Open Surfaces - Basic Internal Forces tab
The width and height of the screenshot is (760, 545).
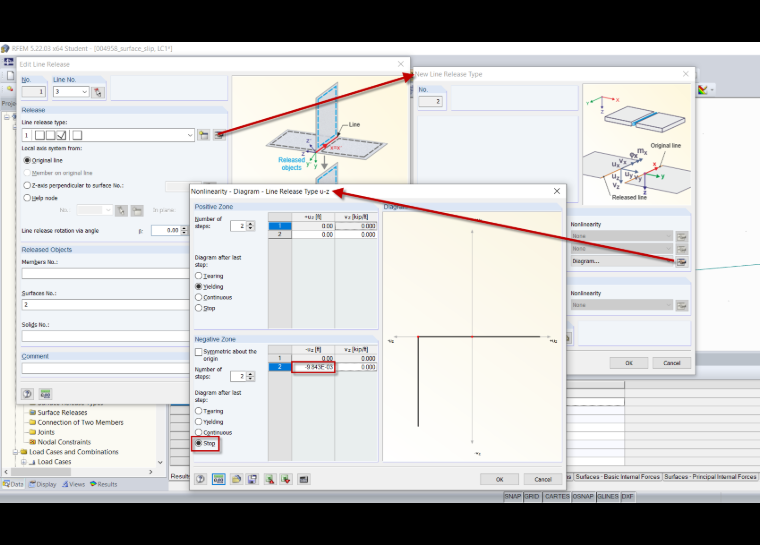(617, 477)
